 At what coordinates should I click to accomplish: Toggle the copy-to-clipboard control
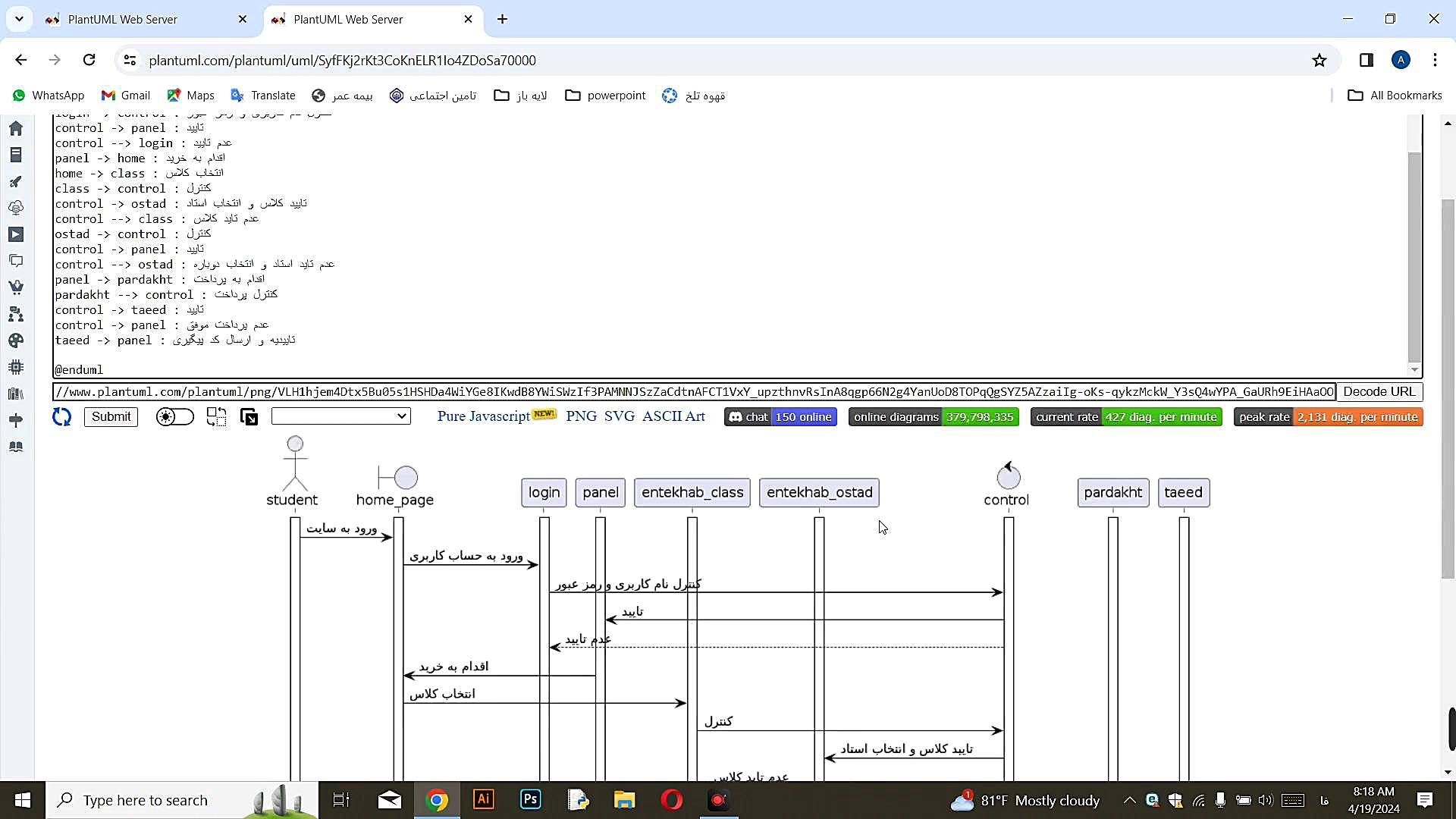[x=249, y=416]
